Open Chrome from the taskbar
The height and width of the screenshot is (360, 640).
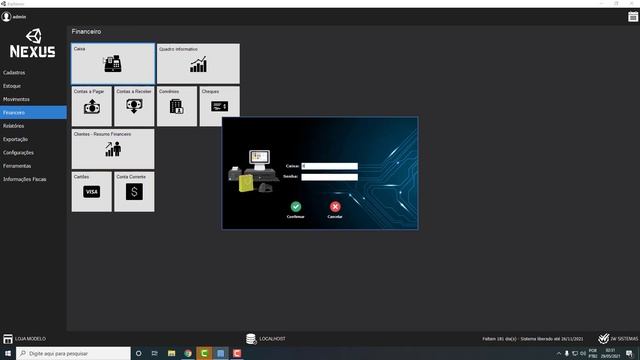pyautogui.click(x=188, y=353)
